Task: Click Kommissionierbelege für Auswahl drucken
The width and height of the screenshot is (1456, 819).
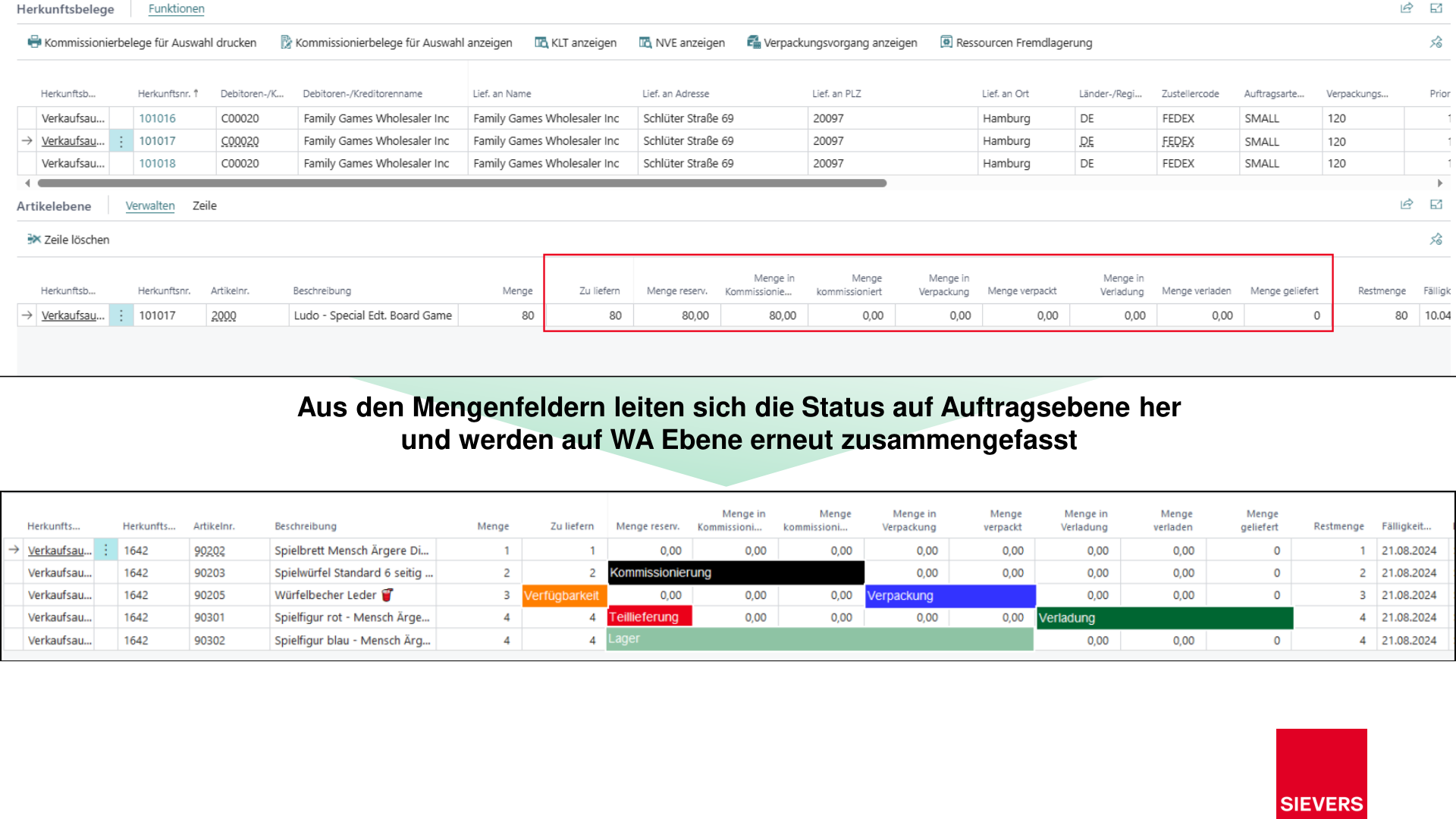Action: (x=142, y=42)
